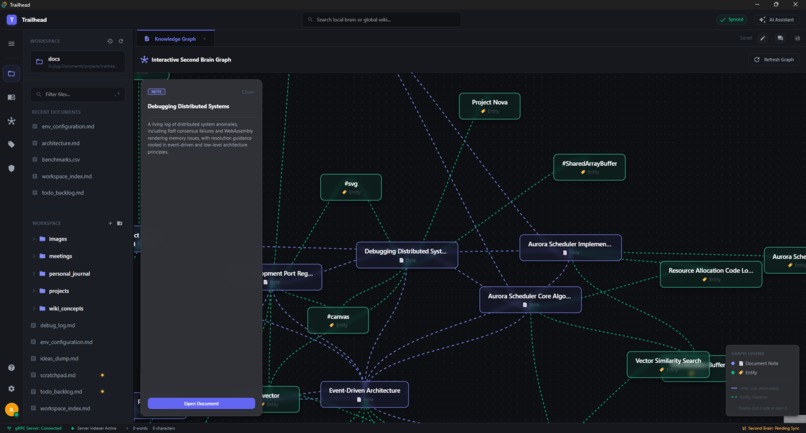Open the tags icon in sidebar
This screenshot has height=433, width=806.
11,145
